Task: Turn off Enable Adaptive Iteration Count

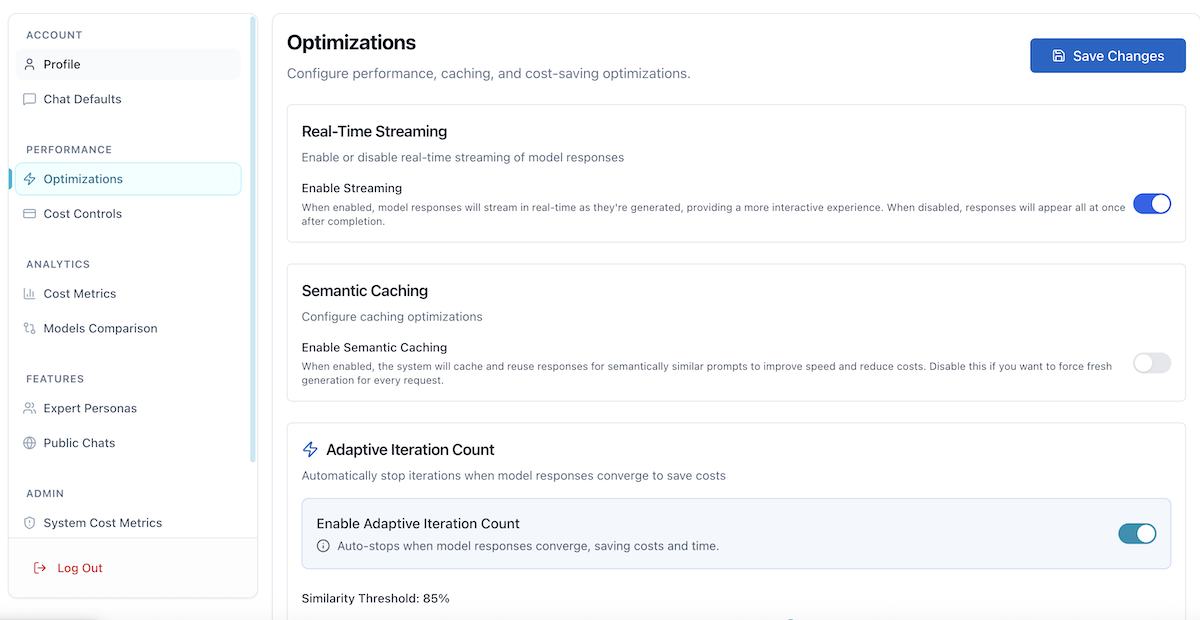Action: (x=1137, y=533)
